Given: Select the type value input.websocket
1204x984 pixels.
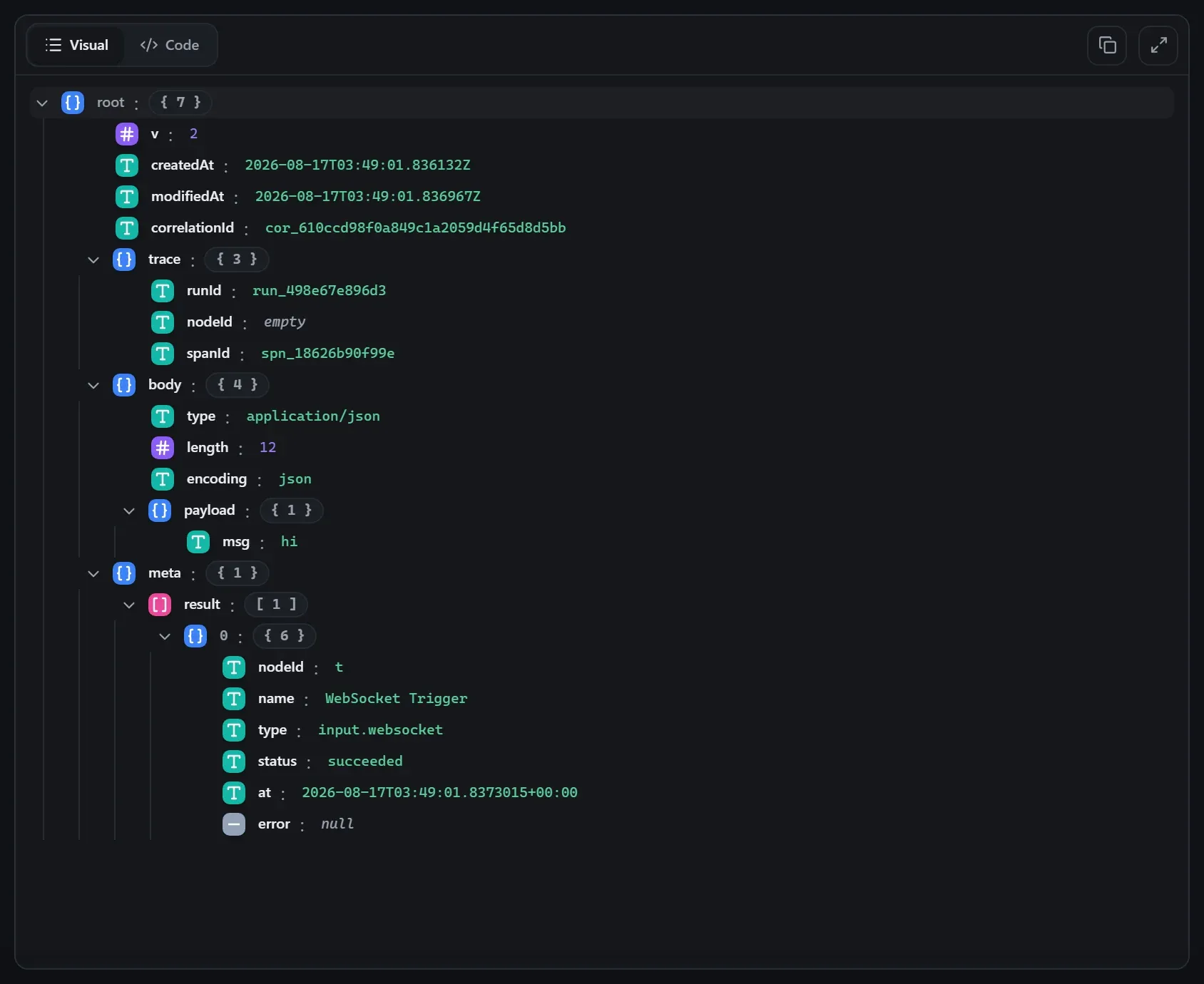Looking at the screenshot, I should 381,729.
